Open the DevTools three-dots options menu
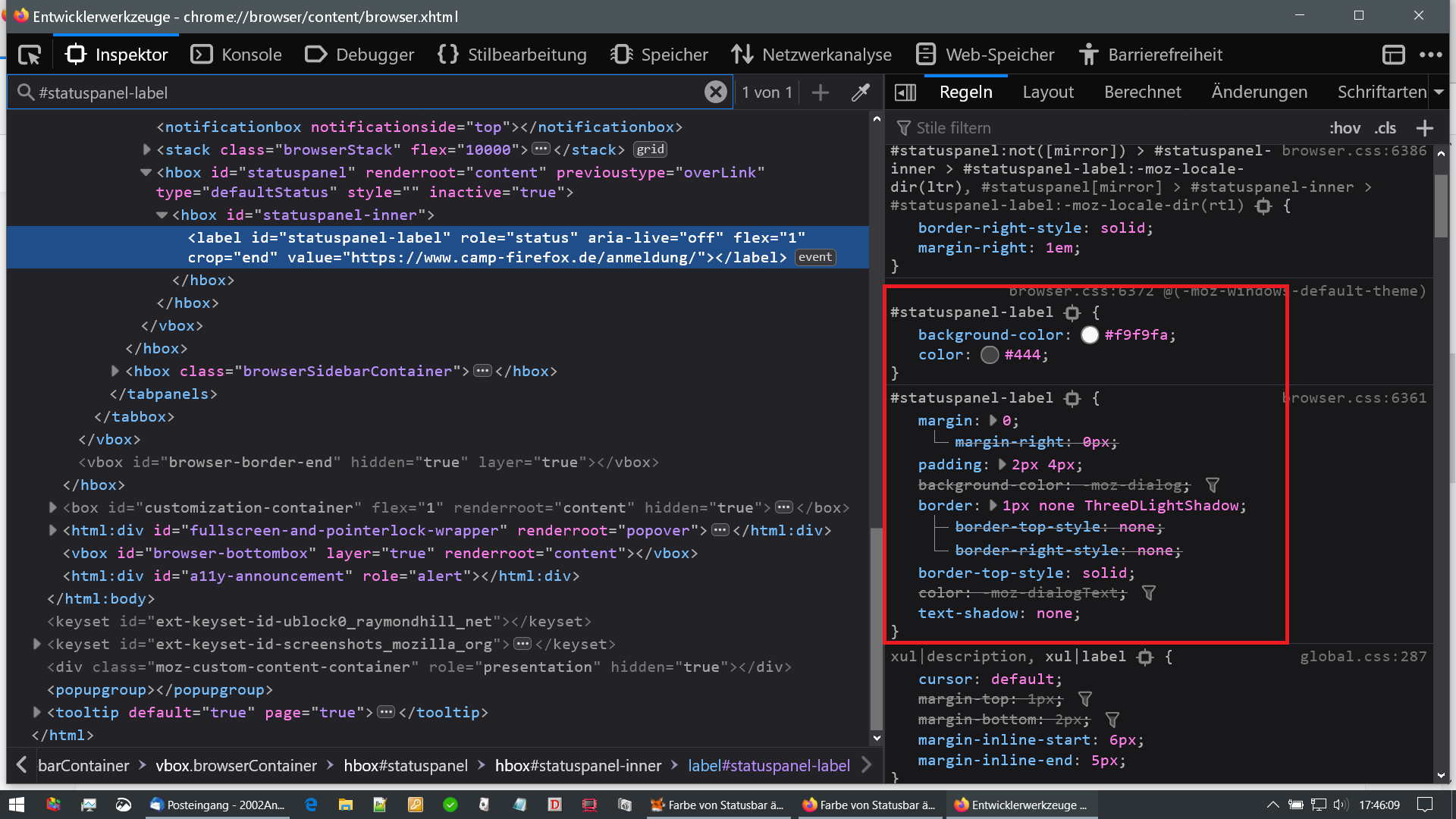This screenshot has height=819, width=1456. 1430,55
